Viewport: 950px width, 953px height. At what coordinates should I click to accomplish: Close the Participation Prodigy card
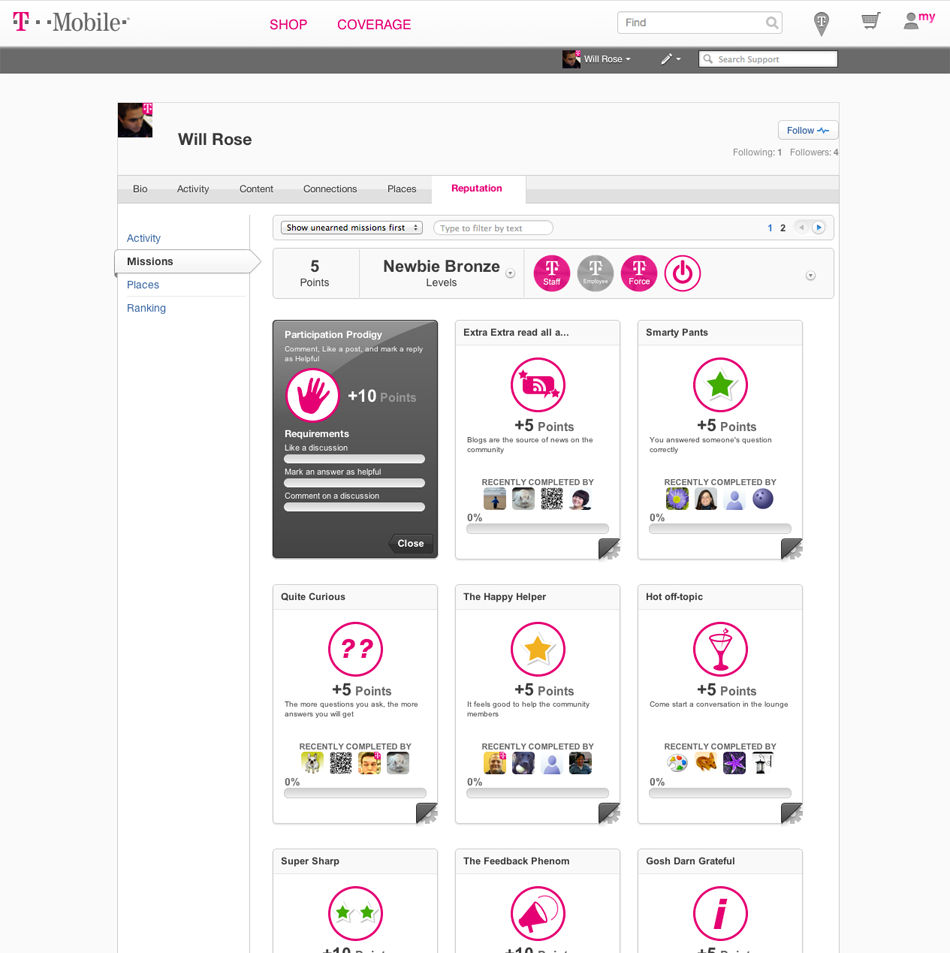click(x=411, y=543)
